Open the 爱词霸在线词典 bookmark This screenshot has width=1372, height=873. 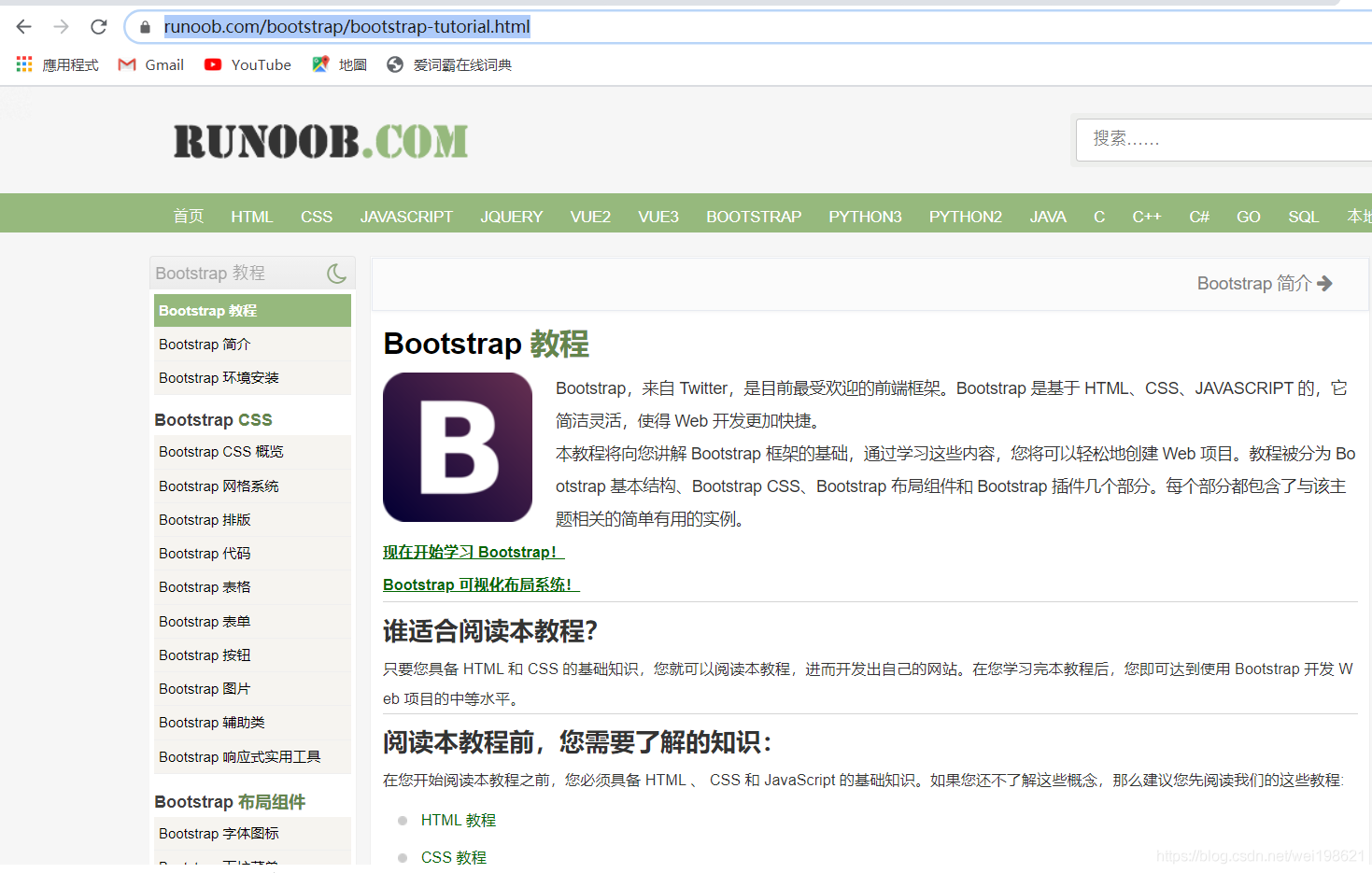click(449, 64)
